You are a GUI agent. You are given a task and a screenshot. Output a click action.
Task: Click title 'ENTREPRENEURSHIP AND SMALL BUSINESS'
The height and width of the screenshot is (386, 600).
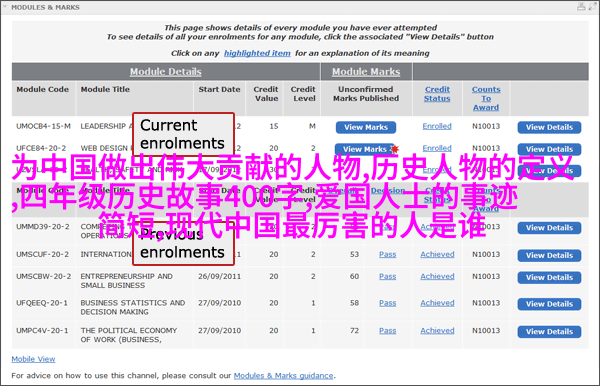point(126,281)
